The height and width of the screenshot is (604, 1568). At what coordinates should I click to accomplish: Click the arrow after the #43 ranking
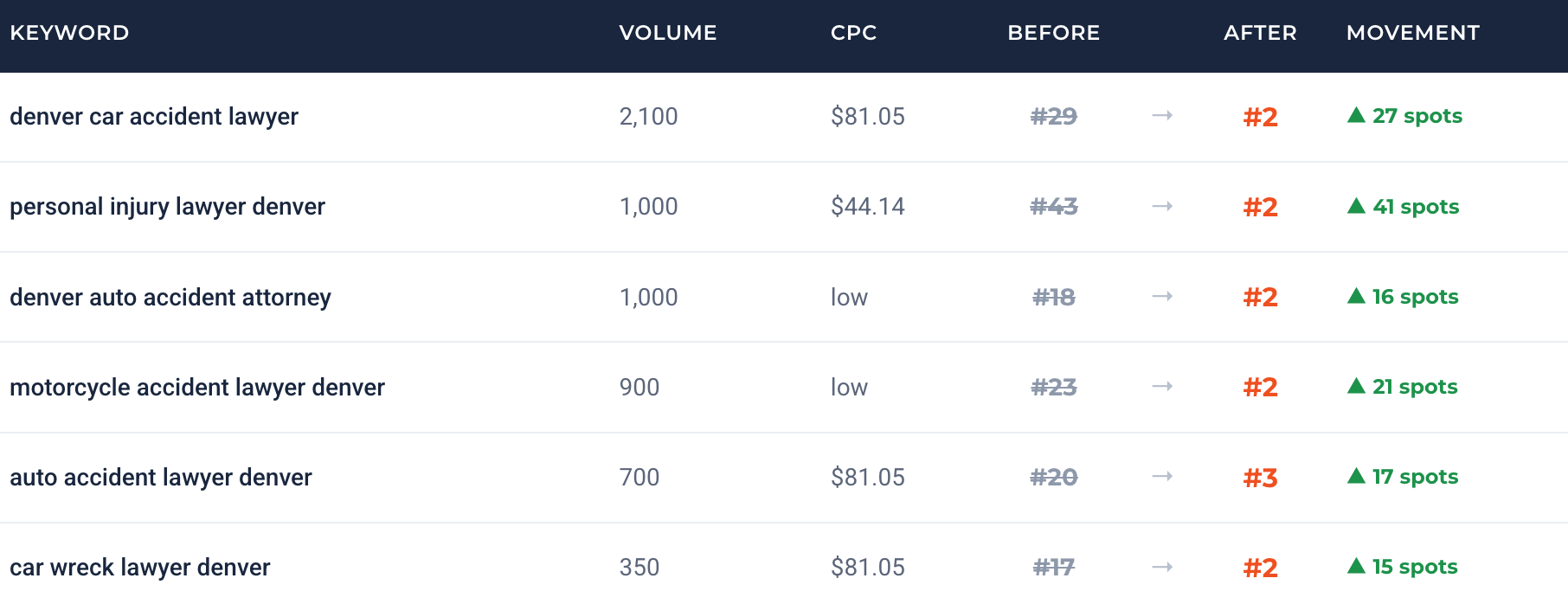[1162, 206]
